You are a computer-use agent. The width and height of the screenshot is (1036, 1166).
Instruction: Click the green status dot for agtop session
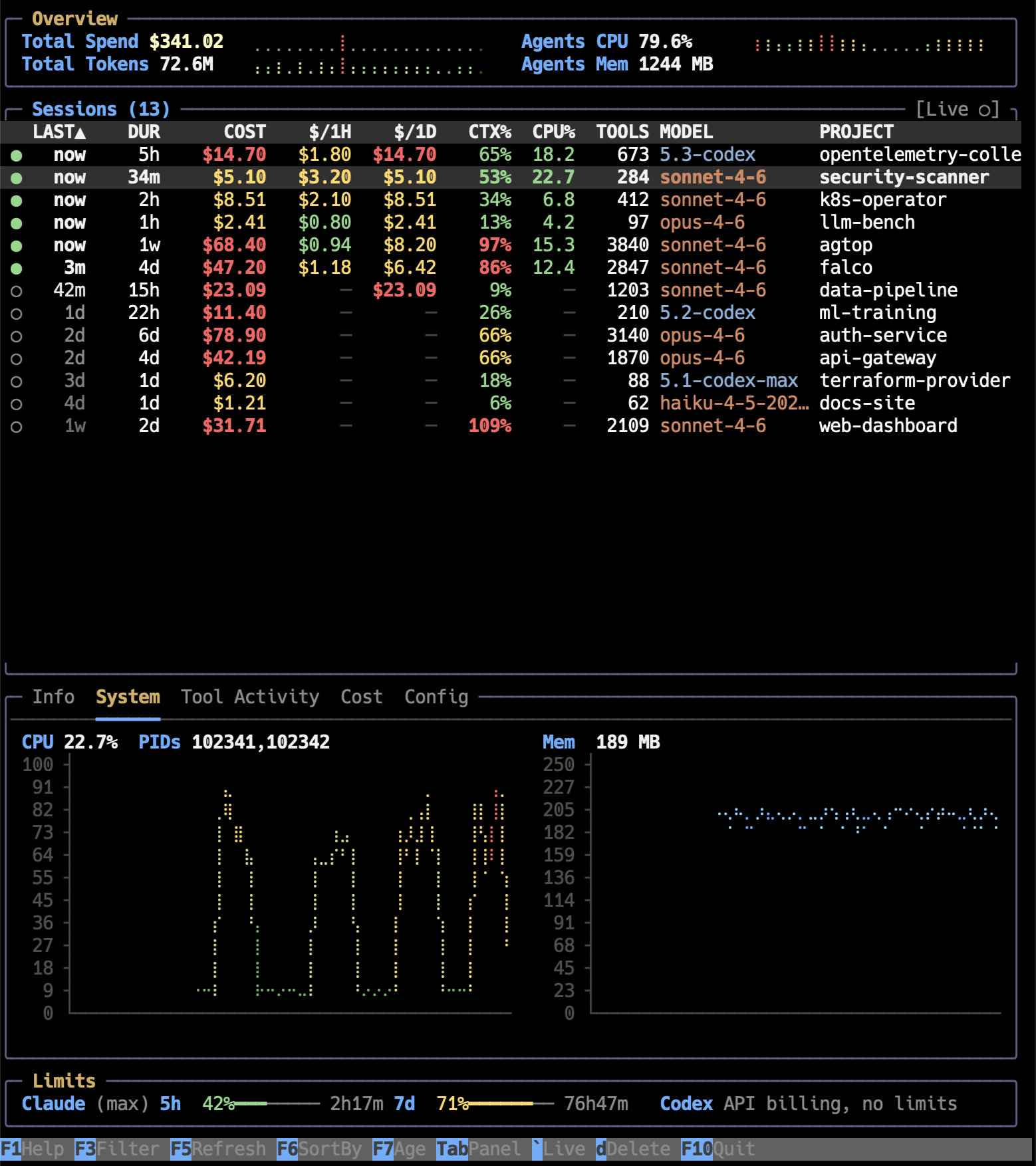click(17, 246)
